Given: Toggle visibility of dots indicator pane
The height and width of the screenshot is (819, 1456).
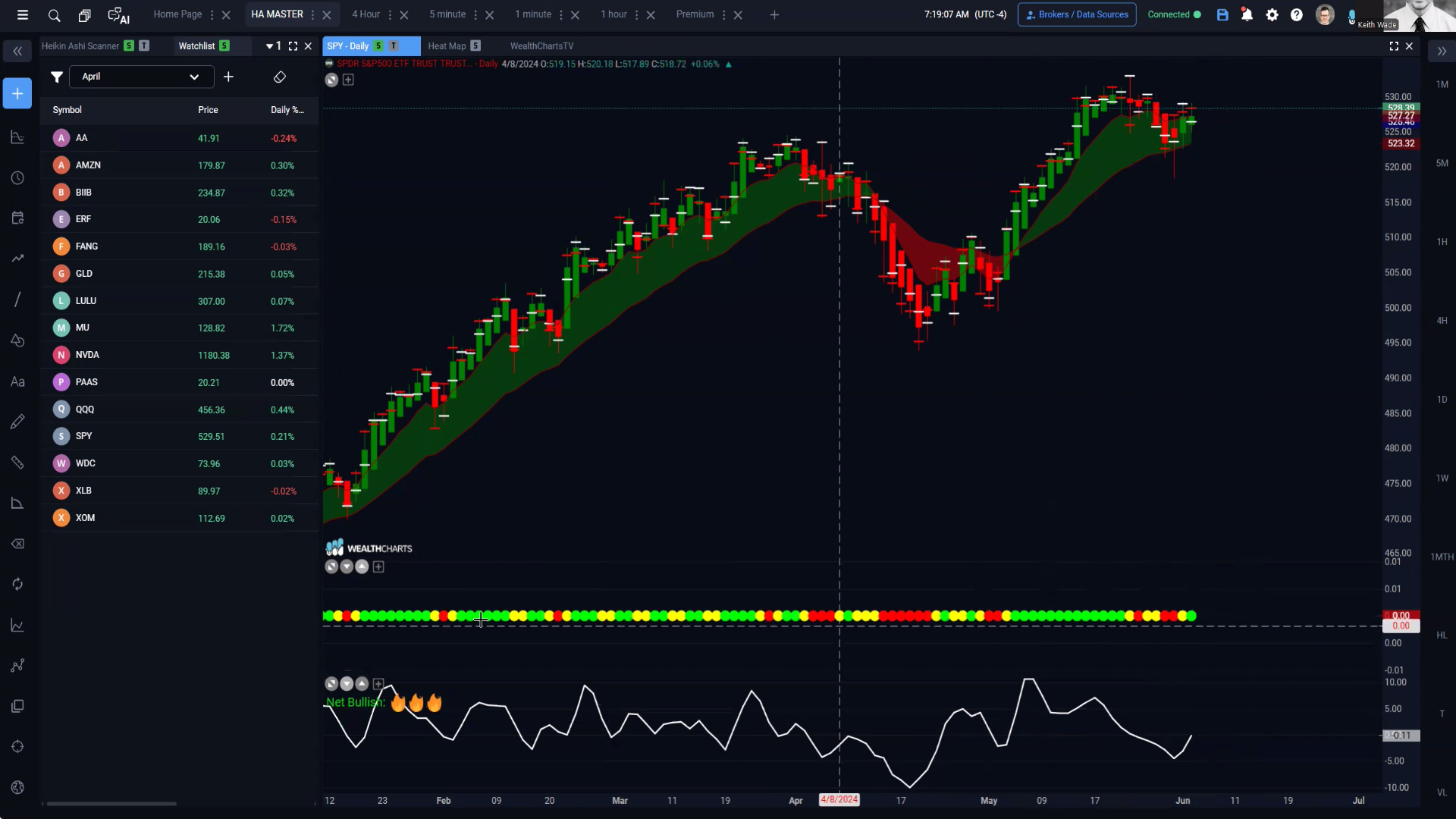Looking at the screenshot, I should tap(331, 566).
